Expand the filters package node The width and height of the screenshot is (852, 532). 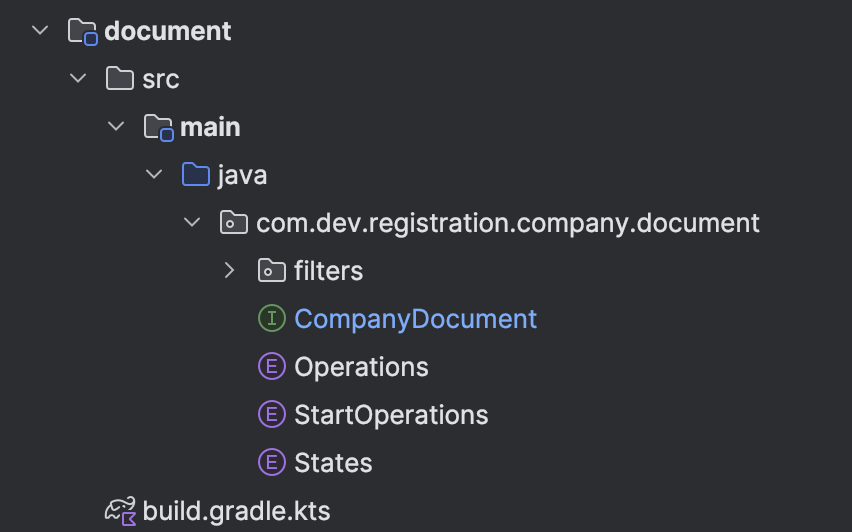click(x=229, y=271)
